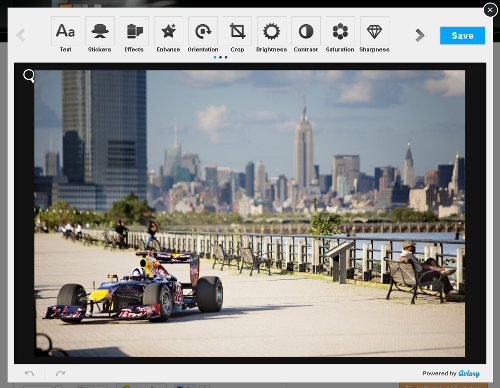This screenshot has width=500, height=388.
Task: Show next tools with right arrow
Action: [x=420, y=35]
